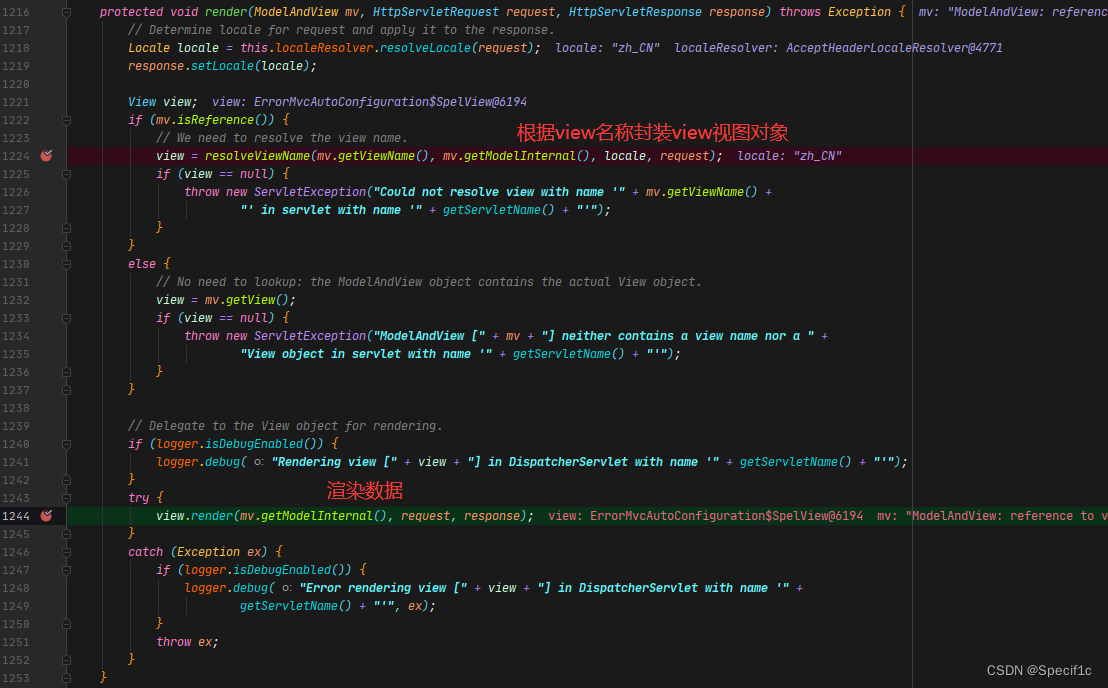Image resolution: width=1108 pixels, height=688 pixels.
Task: Remove the breakpoint on line 1244
Action: (x=47, y=516)
